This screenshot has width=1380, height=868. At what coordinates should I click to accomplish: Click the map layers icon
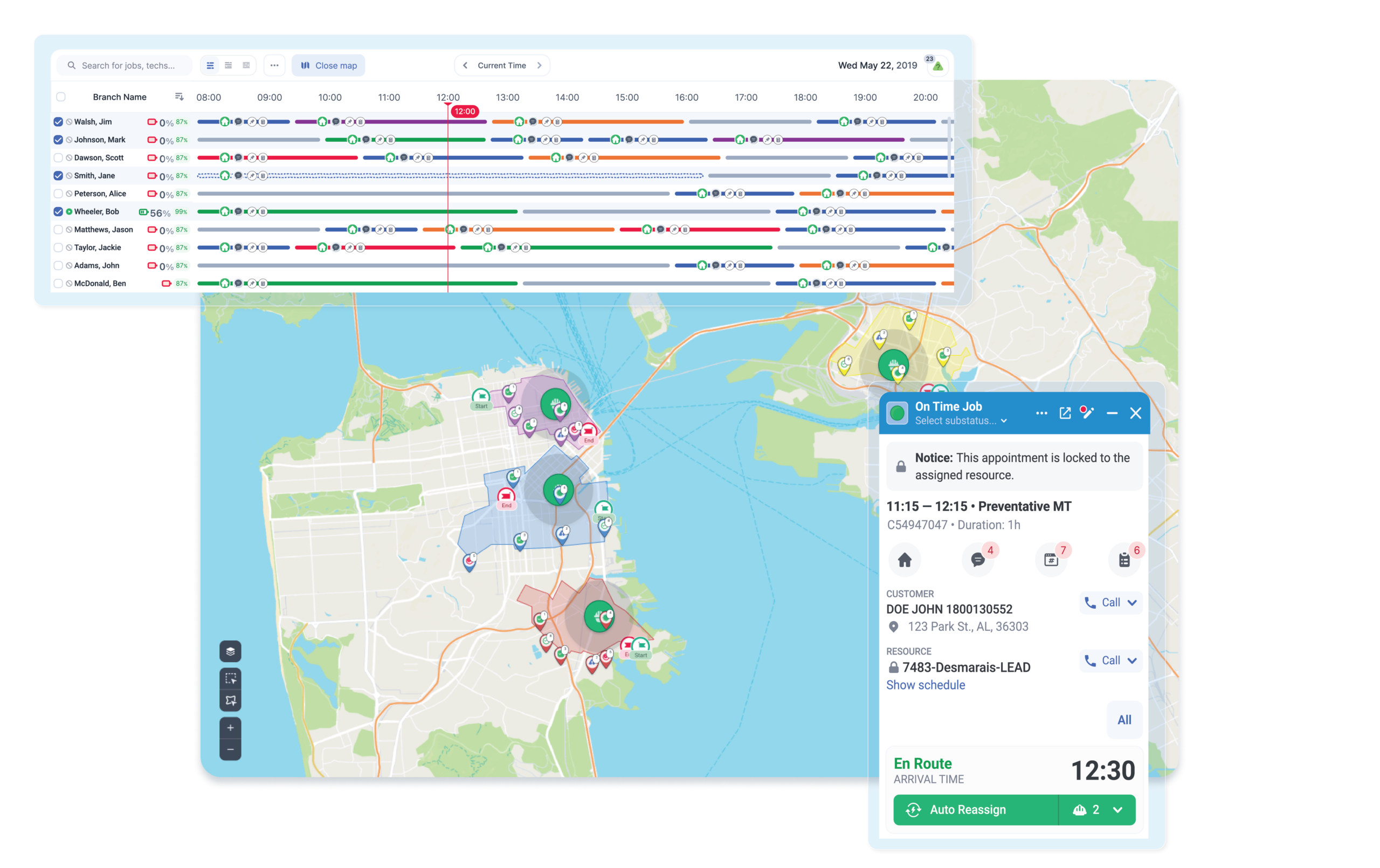[230, 651]
